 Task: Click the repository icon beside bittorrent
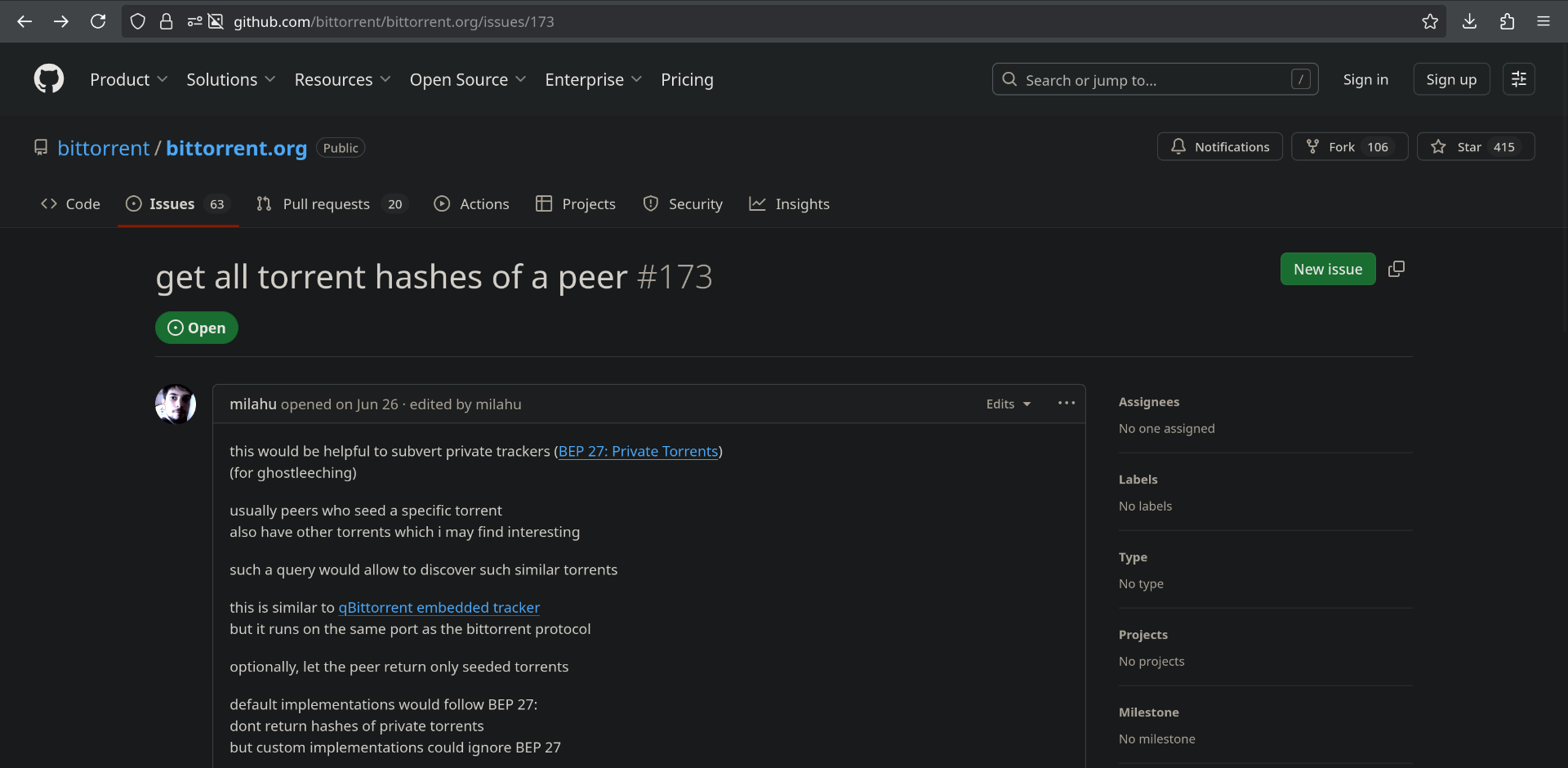[41, 147]
